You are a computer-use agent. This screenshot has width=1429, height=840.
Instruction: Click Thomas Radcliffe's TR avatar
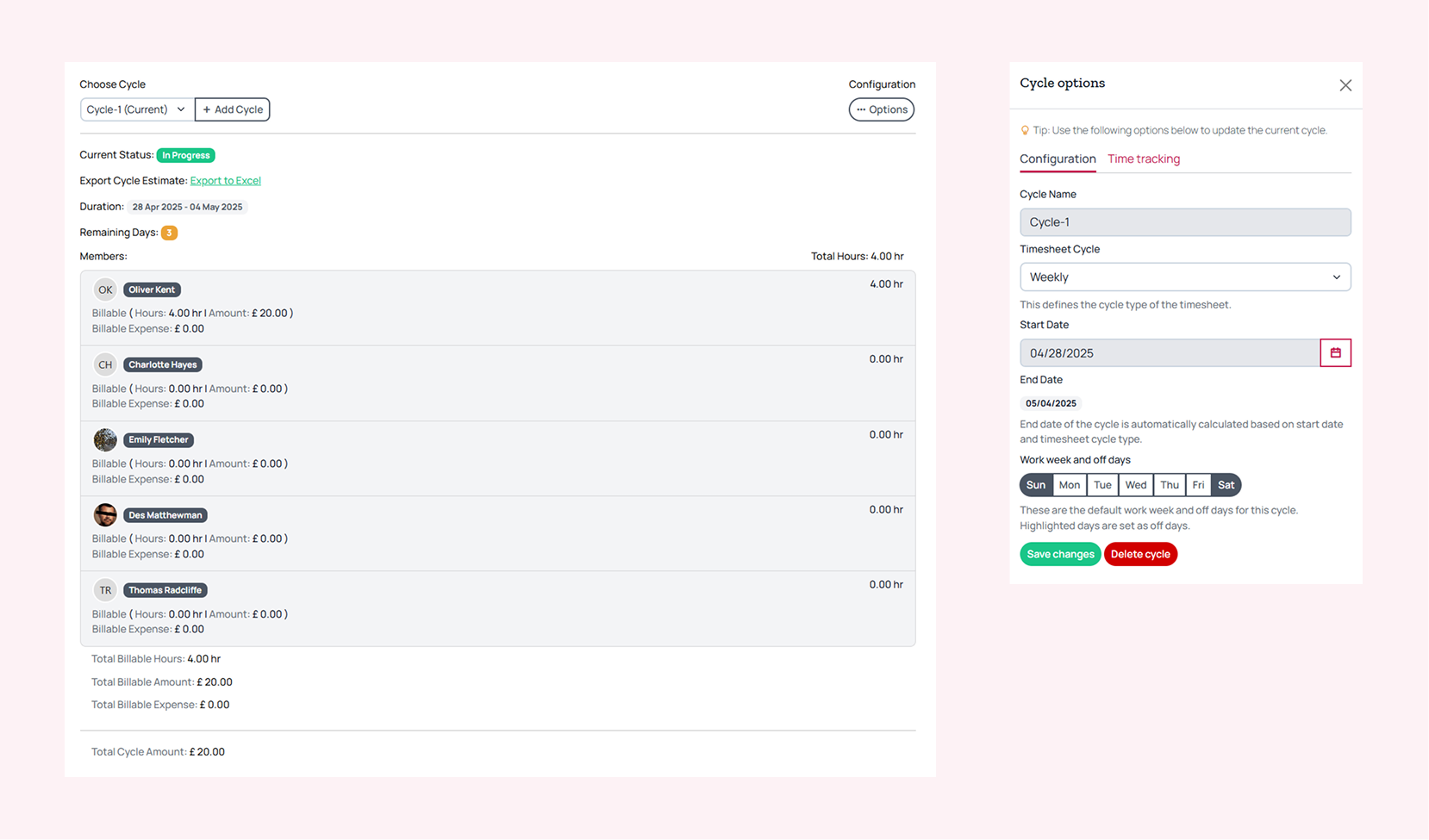[105, 590]
